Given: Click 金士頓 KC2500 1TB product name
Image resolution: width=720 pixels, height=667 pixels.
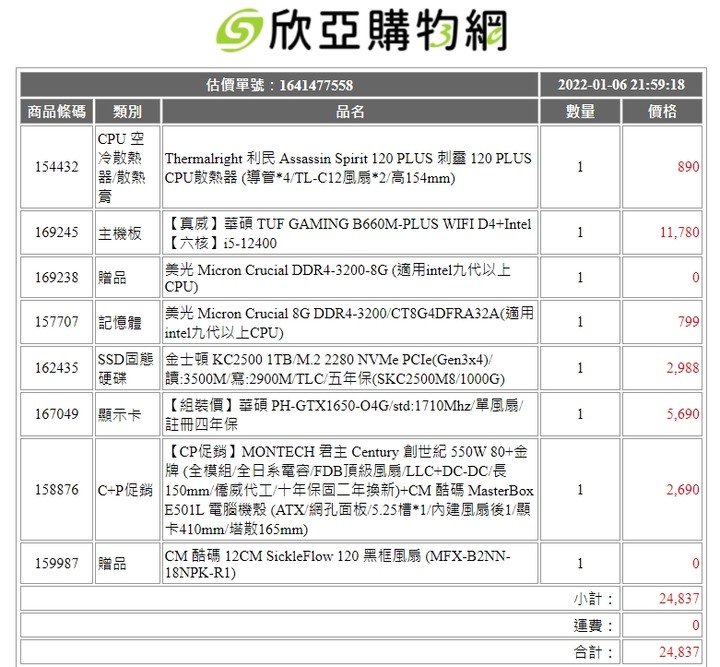Looking at the screenshot, I should click(335, 369).
